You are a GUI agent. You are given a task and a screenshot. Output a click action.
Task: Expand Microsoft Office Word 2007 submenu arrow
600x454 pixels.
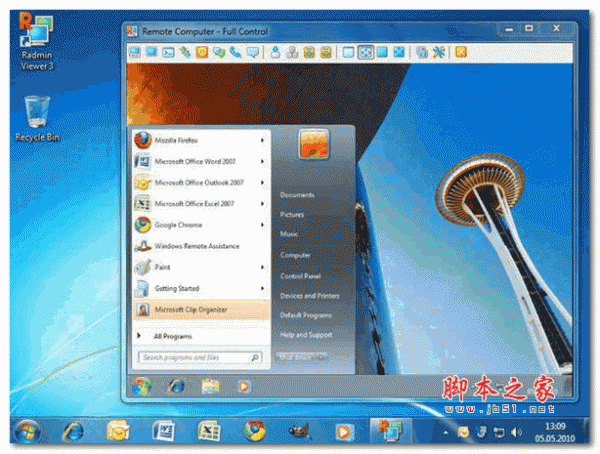click(263, 161)
